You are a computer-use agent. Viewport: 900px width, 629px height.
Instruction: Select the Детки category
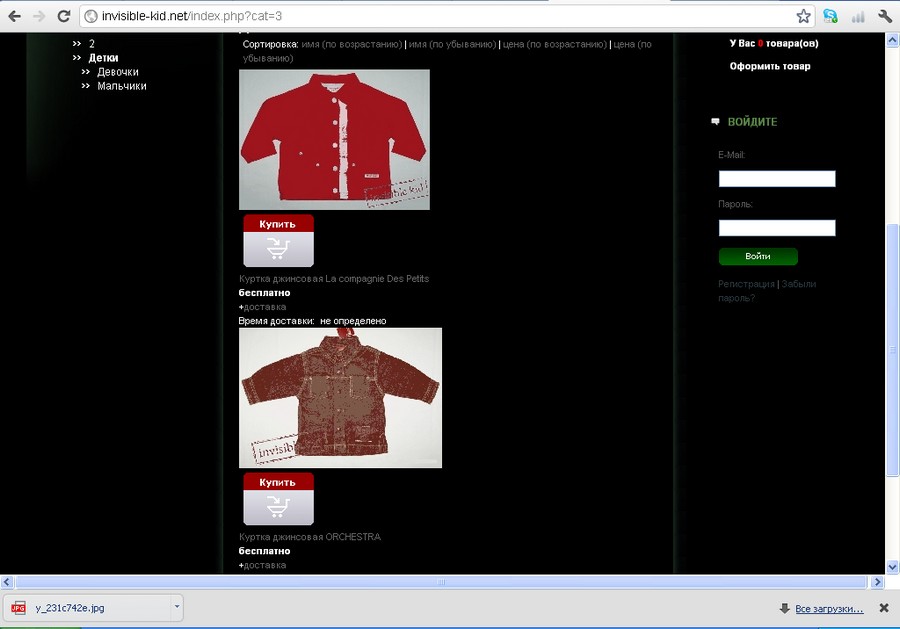(x=103, y=58)
